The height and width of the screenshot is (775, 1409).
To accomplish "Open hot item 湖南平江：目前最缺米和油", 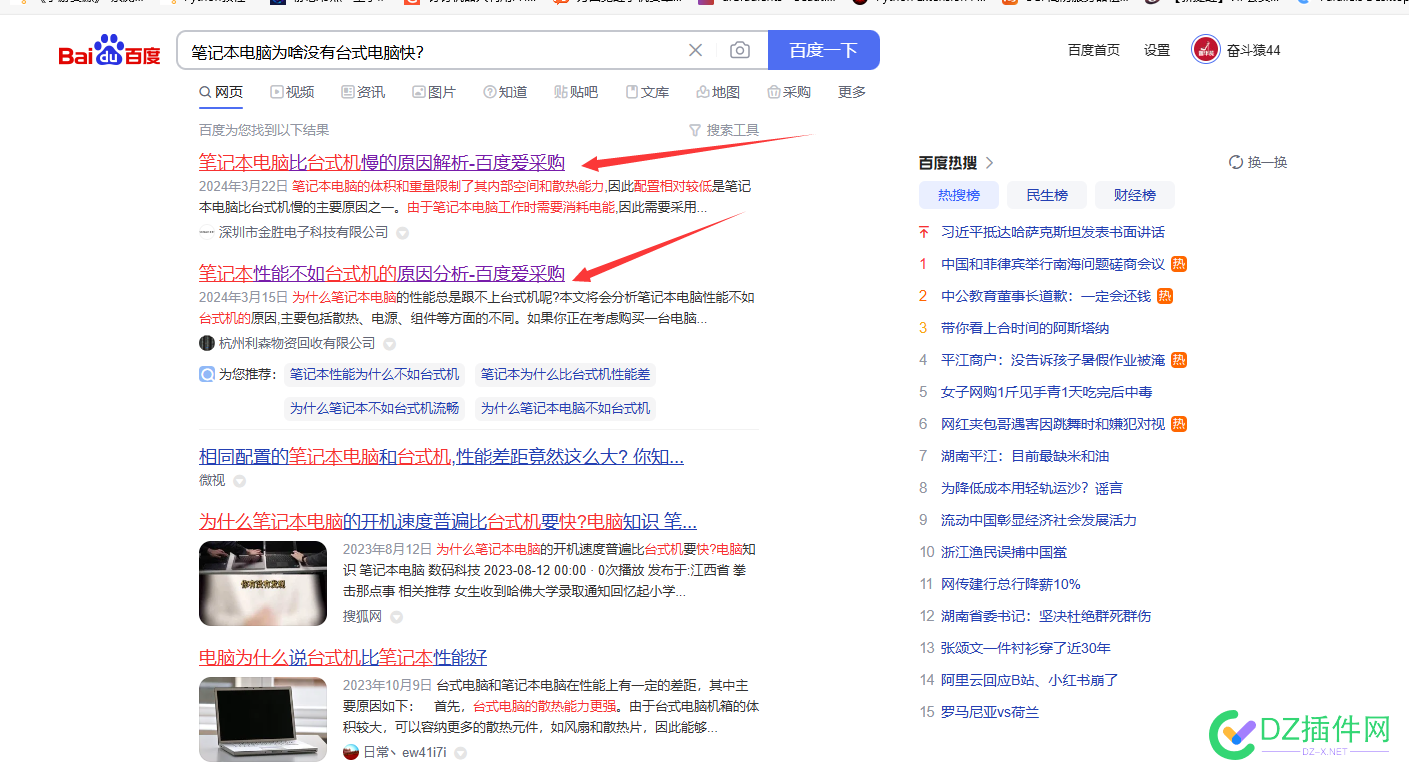I will (x=1025, y=456).
